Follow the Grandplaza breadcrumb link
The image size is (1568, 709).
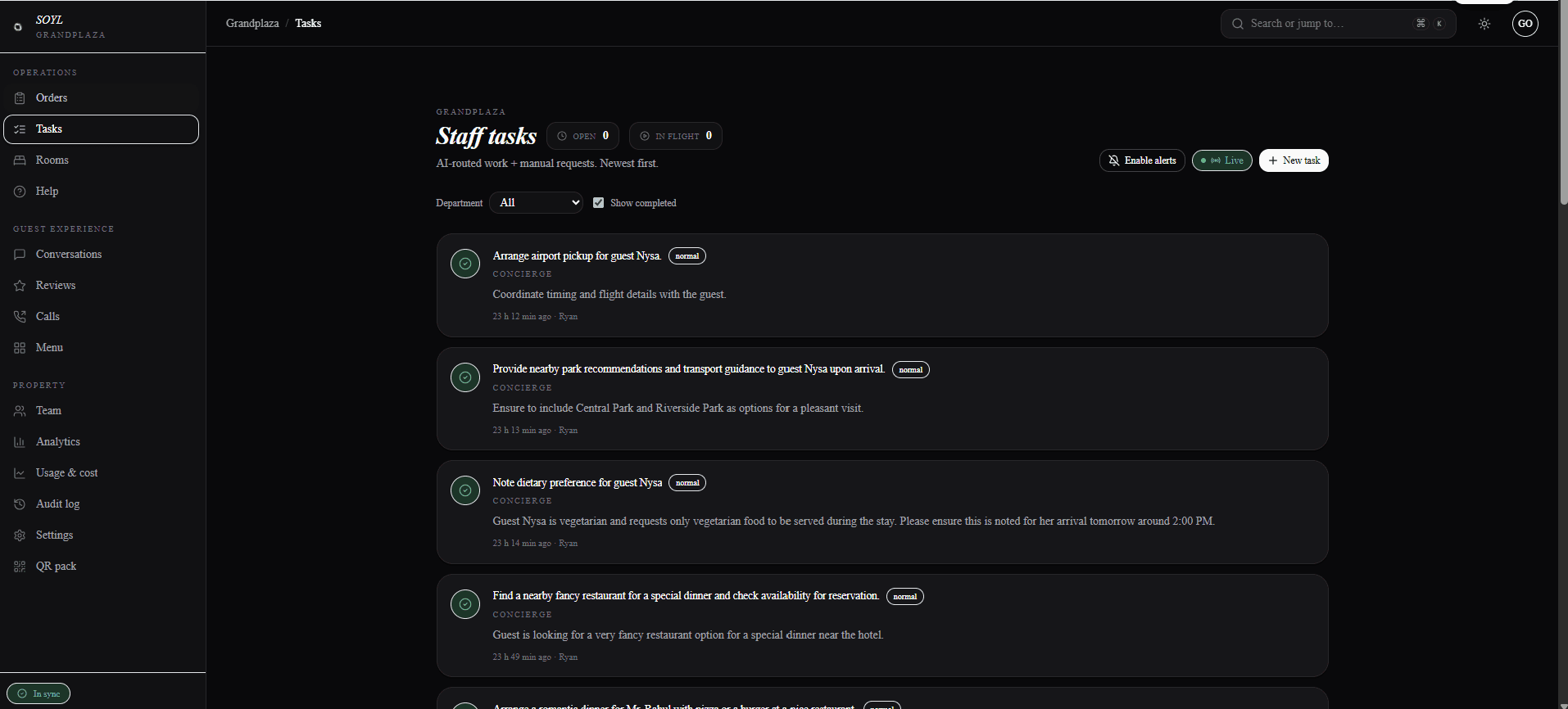pyautogui.click(x=252, y=23)
